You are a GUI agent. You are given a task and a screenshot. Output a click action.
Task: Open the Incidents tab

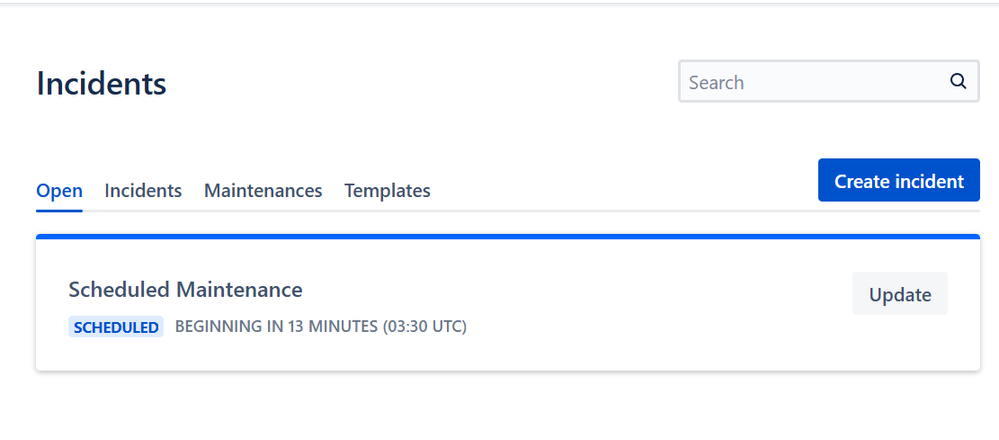[x=143, y=190]
